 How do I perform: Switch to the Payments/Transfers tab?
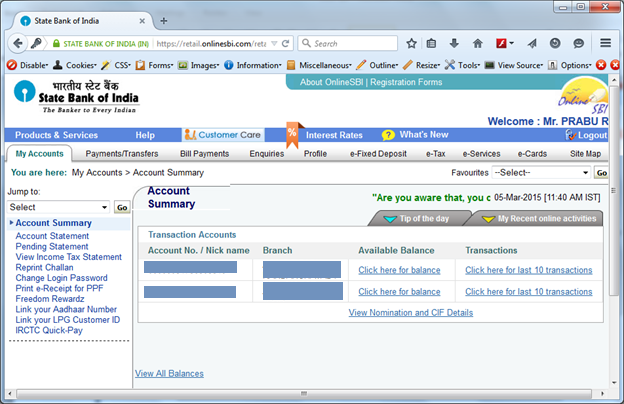(x=122, y=154)
